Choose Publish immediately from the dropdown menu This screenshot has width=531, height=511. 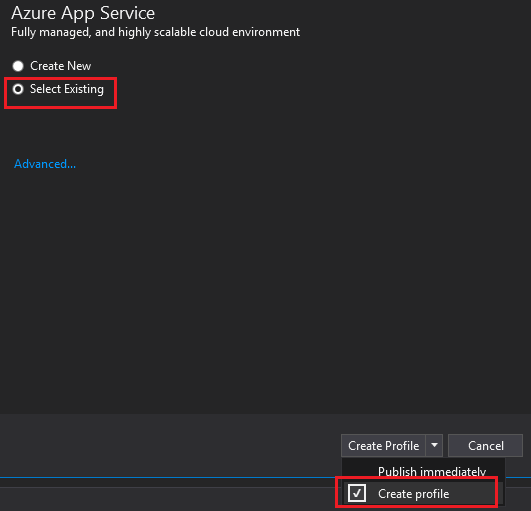point(423,471)
